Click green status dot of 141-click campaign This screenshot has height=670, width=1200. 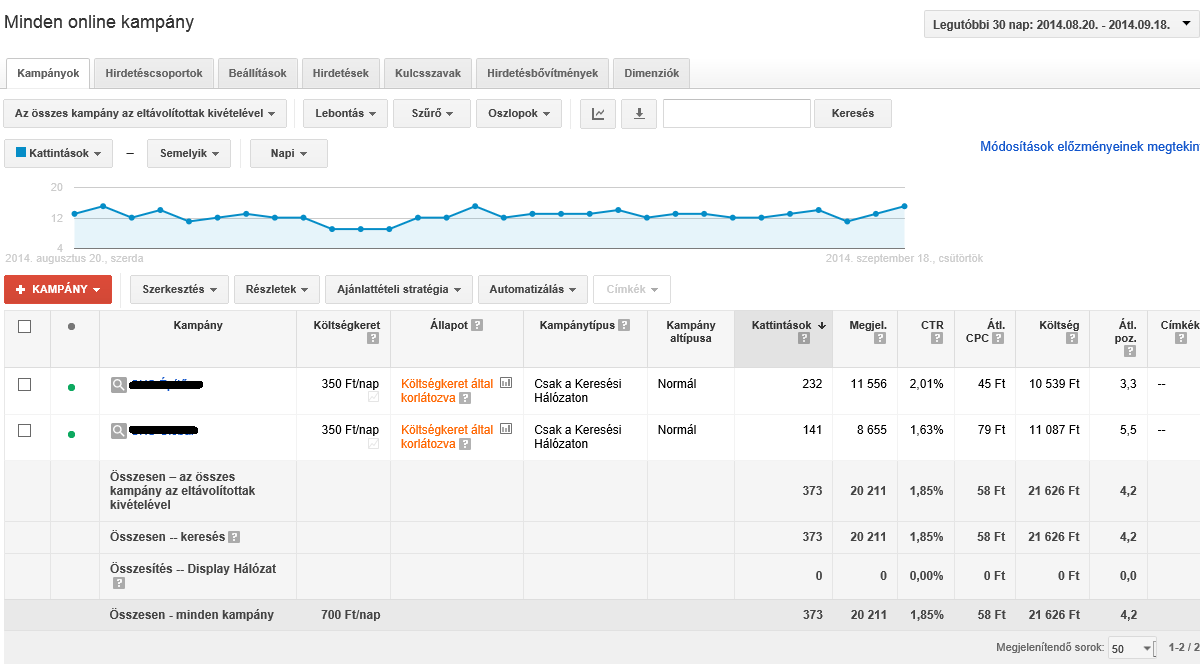tap(71, 434)
